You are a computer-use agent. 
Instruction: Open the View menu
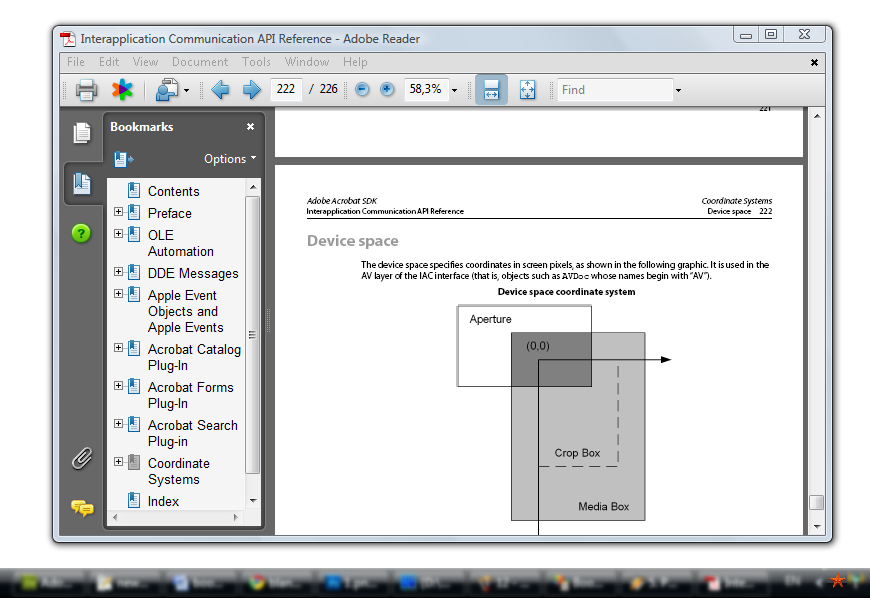tap(145, 62)
